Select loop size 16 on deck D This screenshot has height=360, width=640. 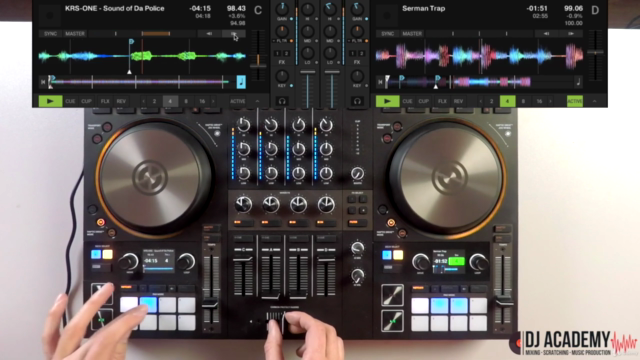point(539,101)
